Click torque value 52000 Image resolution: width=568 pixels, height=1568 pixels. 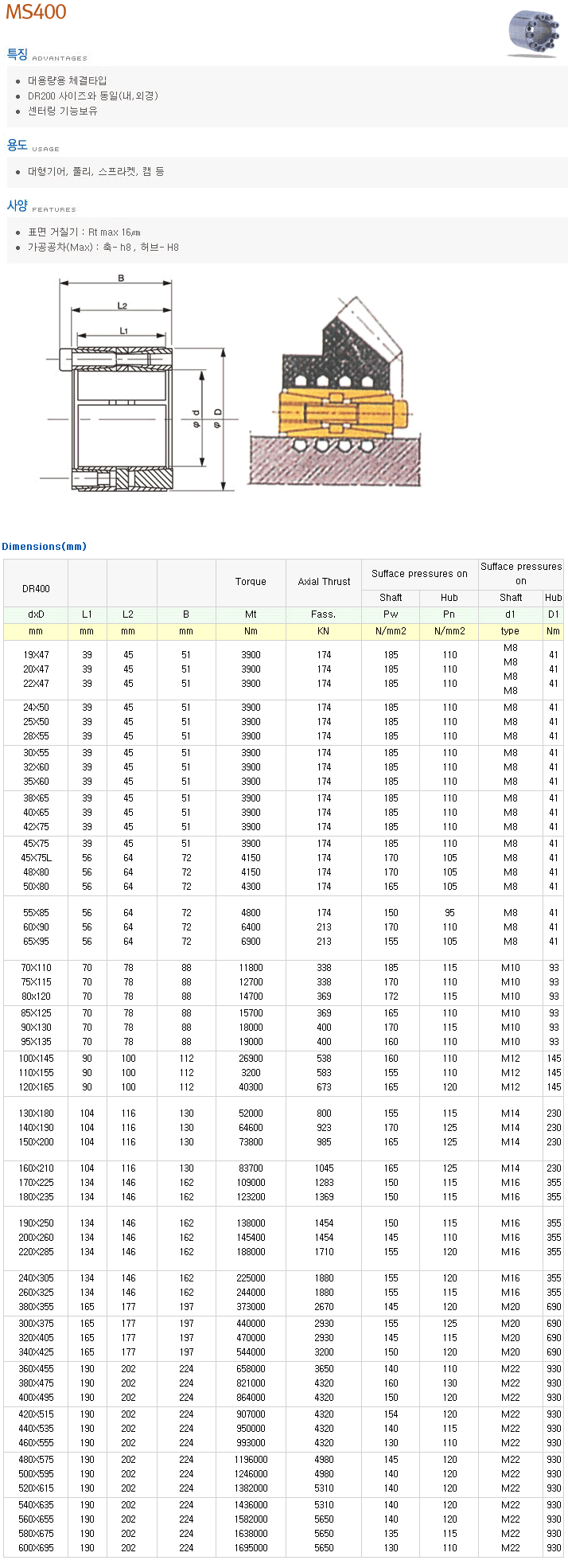coord(251,1114)
